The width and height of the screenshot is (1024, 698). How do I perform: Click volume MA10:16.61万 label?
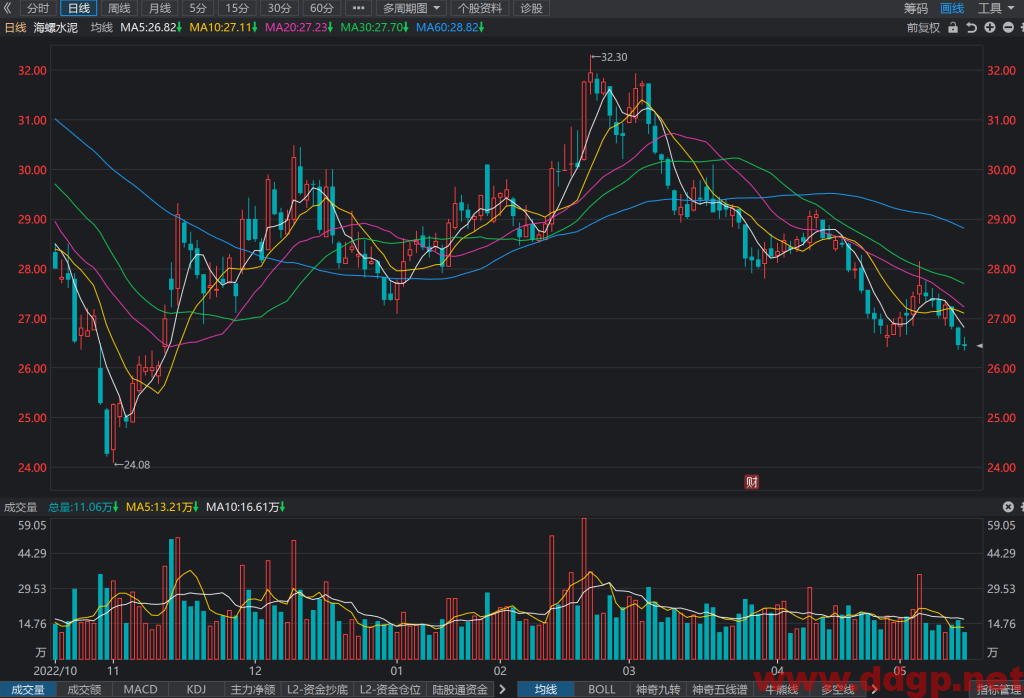(246, 507)
